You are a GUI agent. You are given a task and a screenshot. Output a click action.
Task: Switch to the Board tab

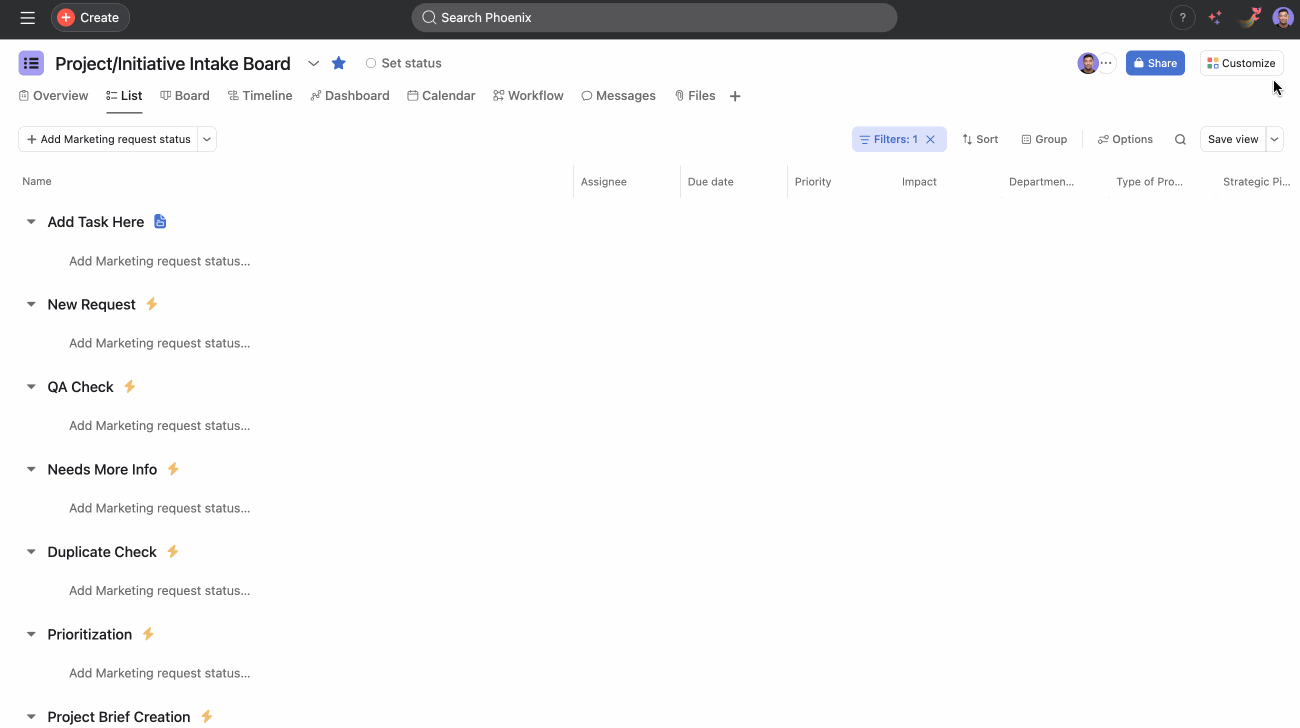[x=185, y=96]
